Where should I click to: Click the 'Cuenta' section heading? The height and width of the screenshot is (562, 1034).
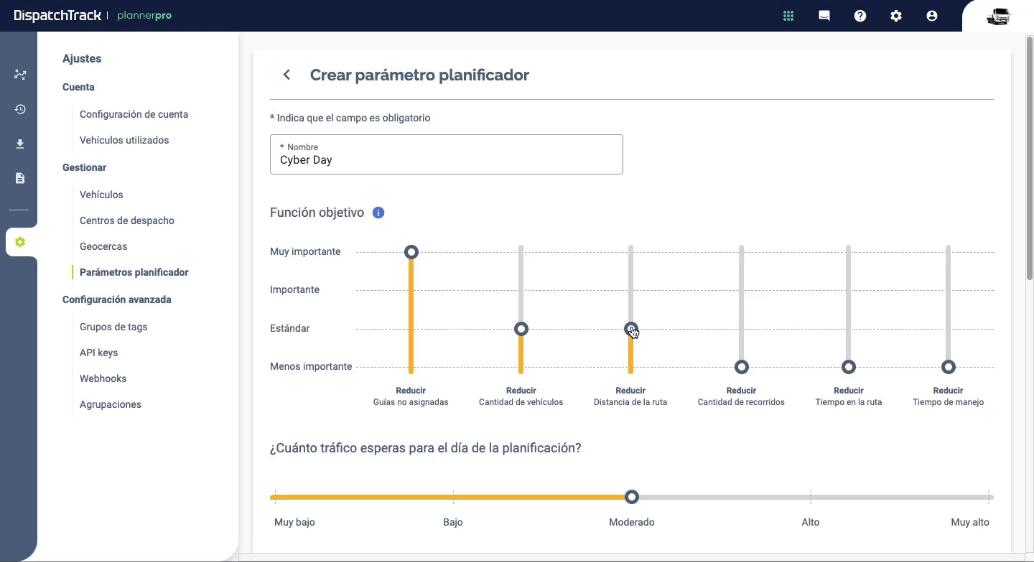[x=78, y=87]
